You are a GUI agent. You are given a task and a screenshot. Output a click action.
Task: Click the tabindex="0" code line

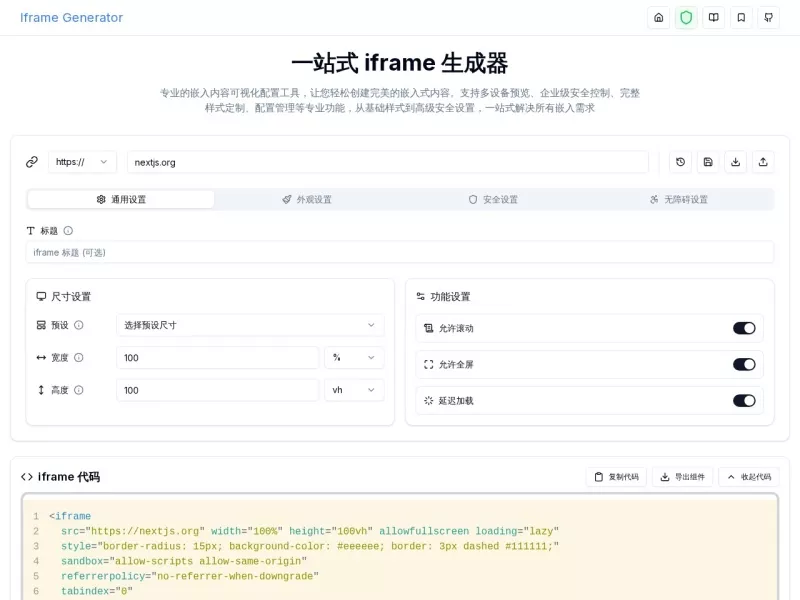pos(96,591)
